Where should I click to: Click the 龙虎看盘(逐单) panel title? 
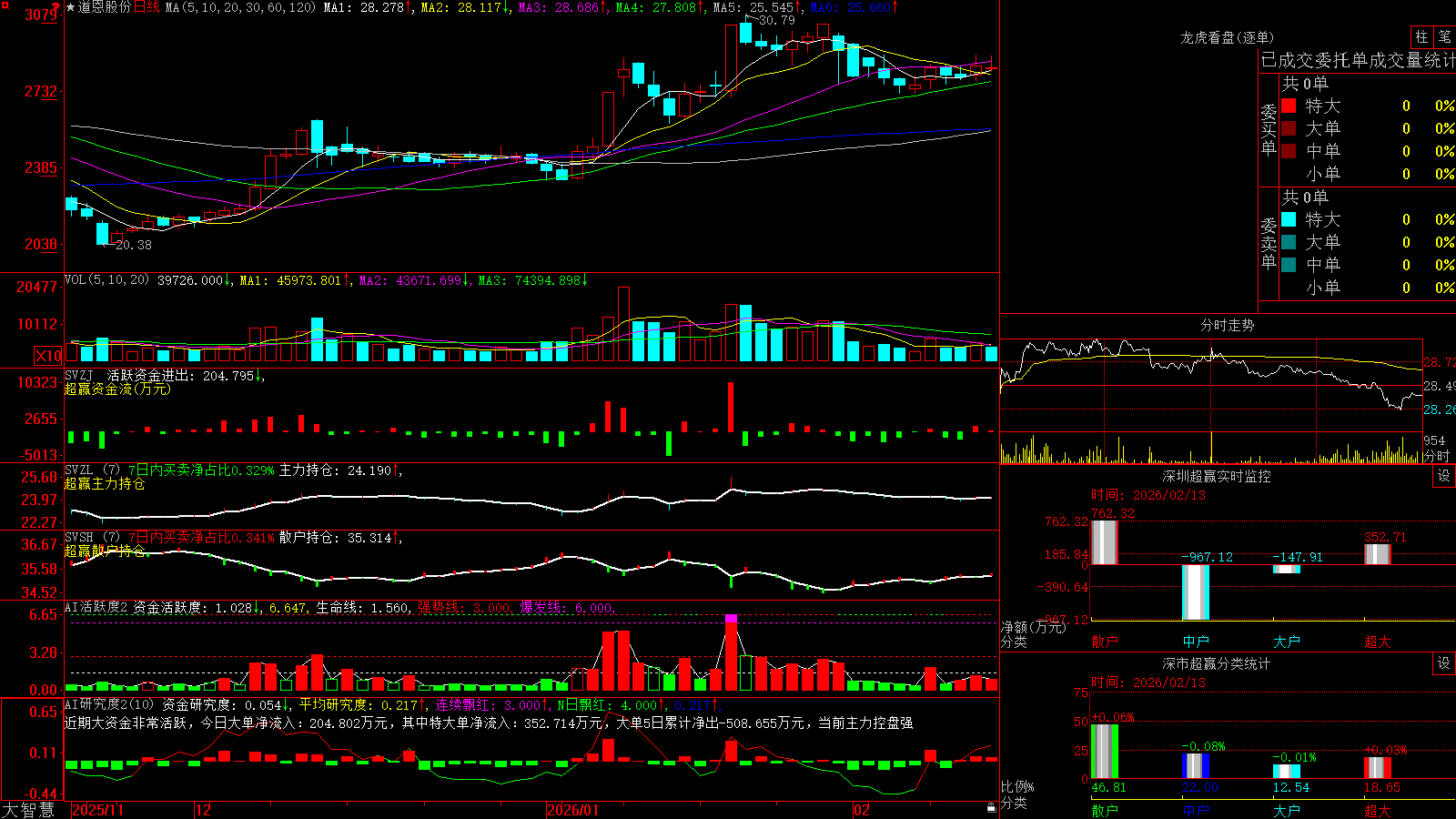point(1227,37)
